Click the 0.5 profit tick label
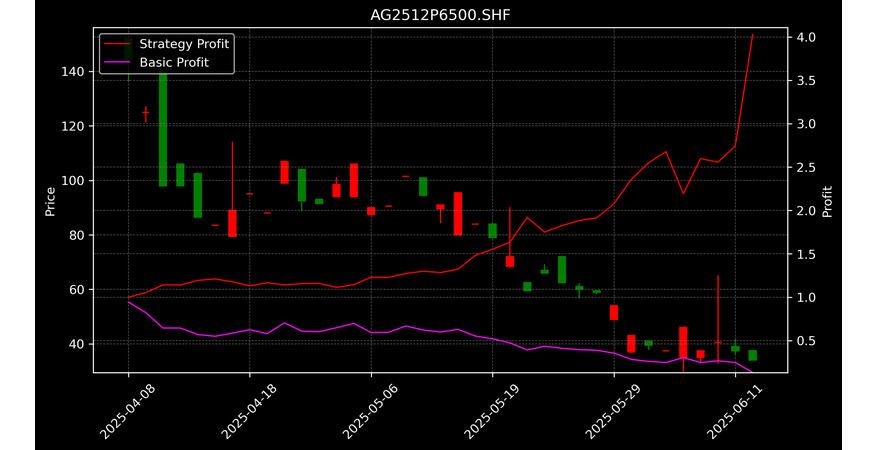This screenshot has width=878, height=450. pos(805,341)
